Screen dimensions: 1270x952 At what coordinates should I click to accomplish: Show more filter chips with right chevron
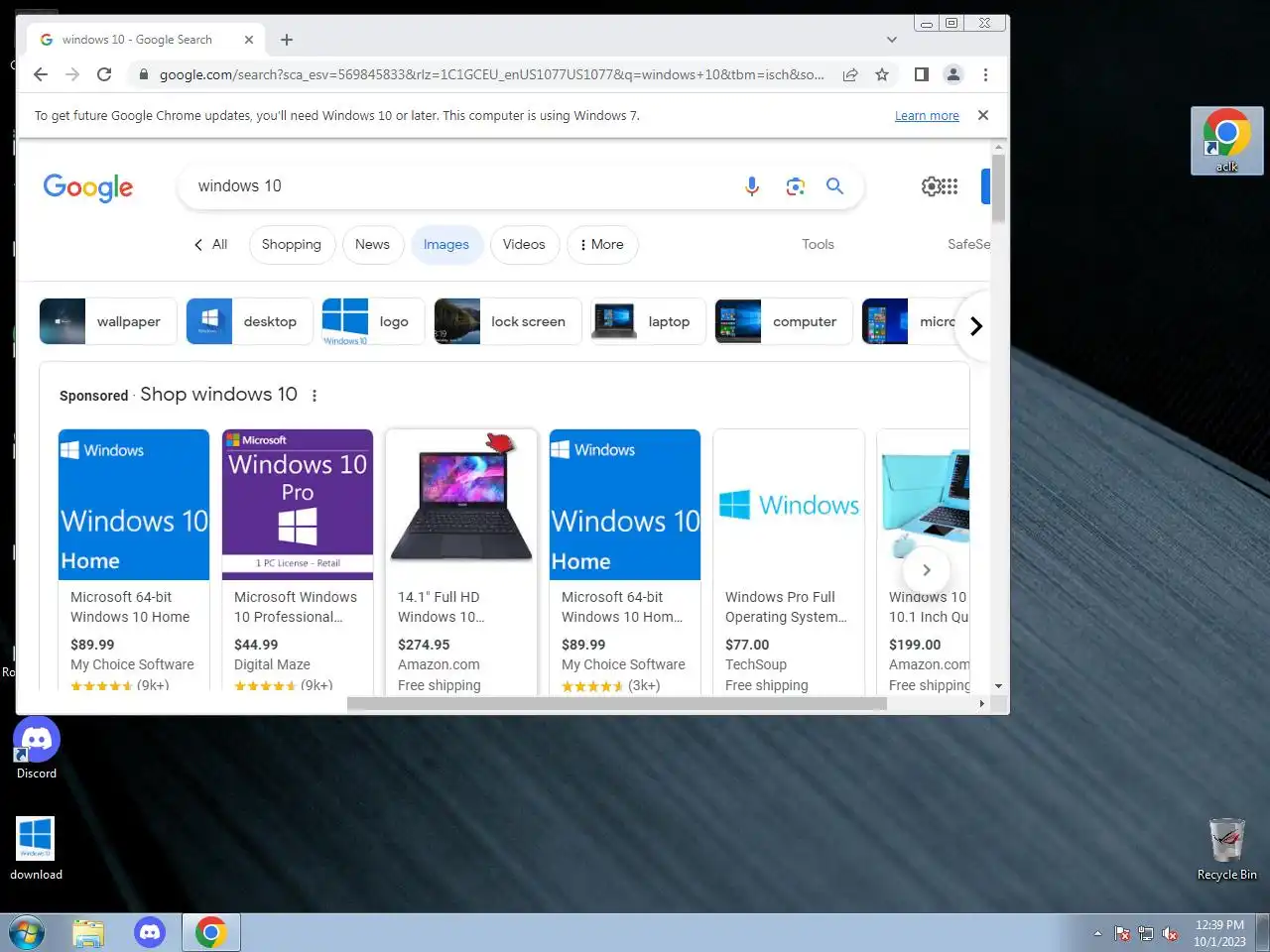point(975,326)
